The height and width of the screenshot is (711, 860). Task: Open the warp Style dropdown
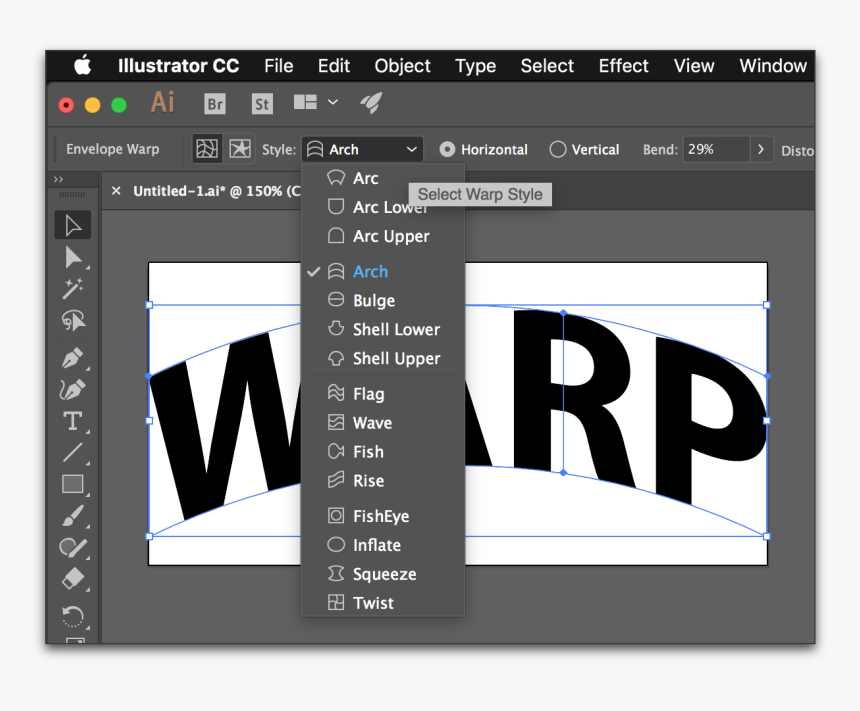coord(362,148)
